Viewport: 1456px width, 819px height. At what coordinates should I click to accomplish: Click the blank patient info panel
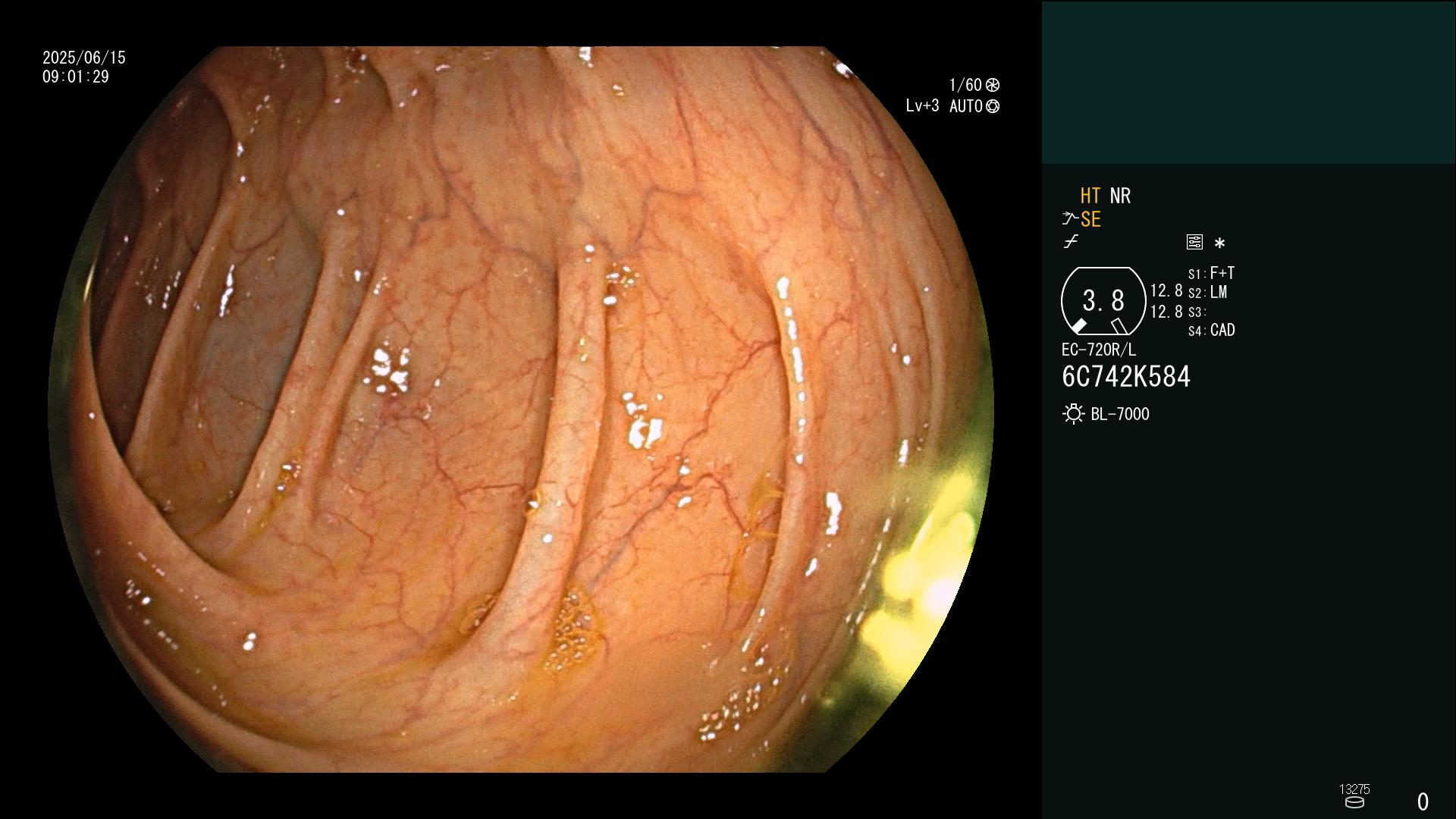point(1248,82)
